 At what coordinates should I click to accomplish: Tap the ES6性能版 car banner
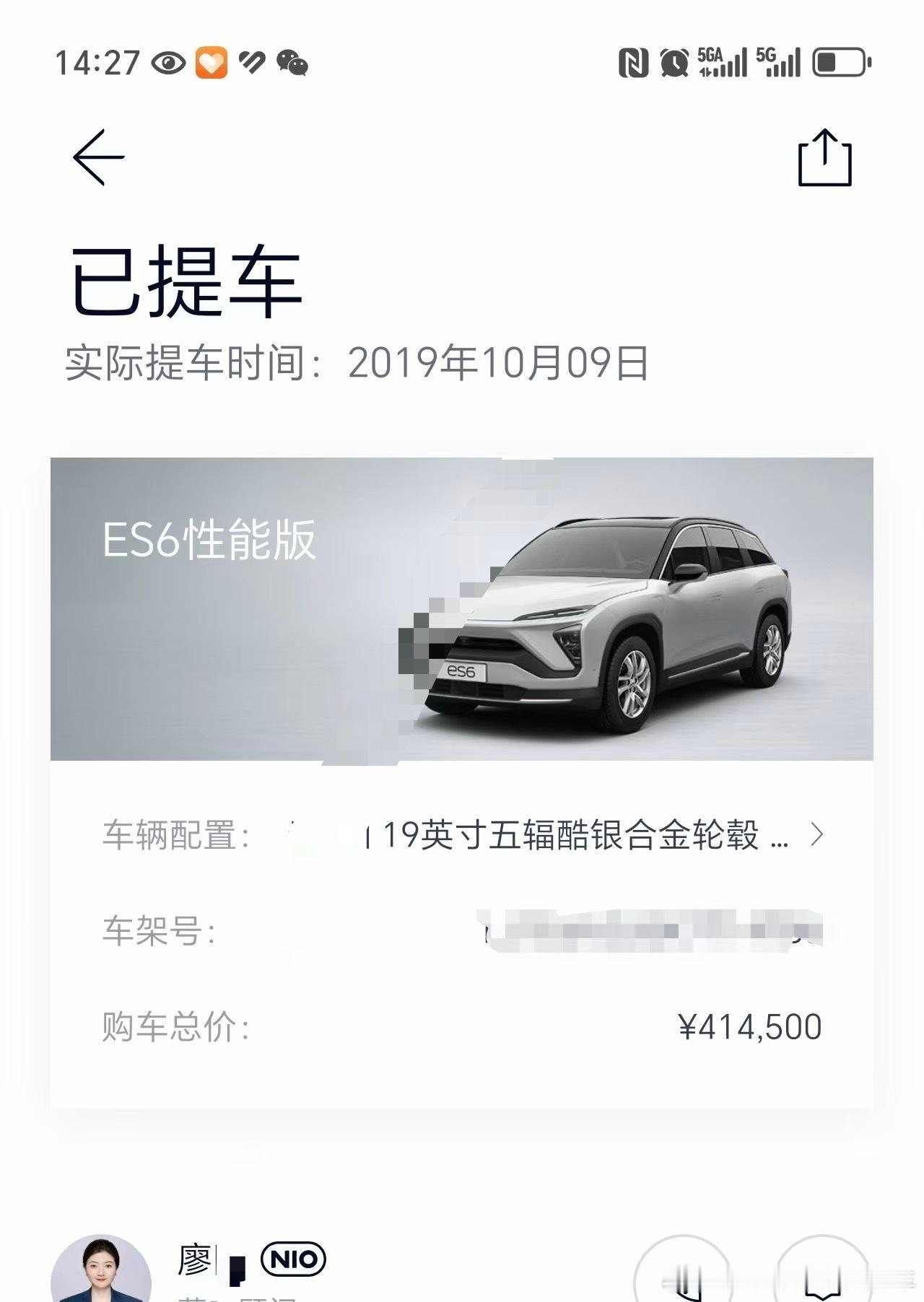tap(462, 608)
